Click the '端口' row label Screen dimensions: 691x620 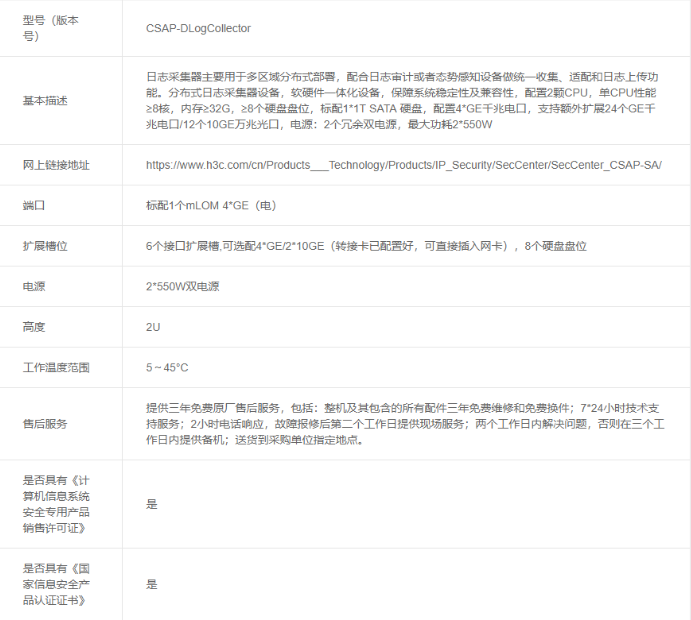coord(33,205)
